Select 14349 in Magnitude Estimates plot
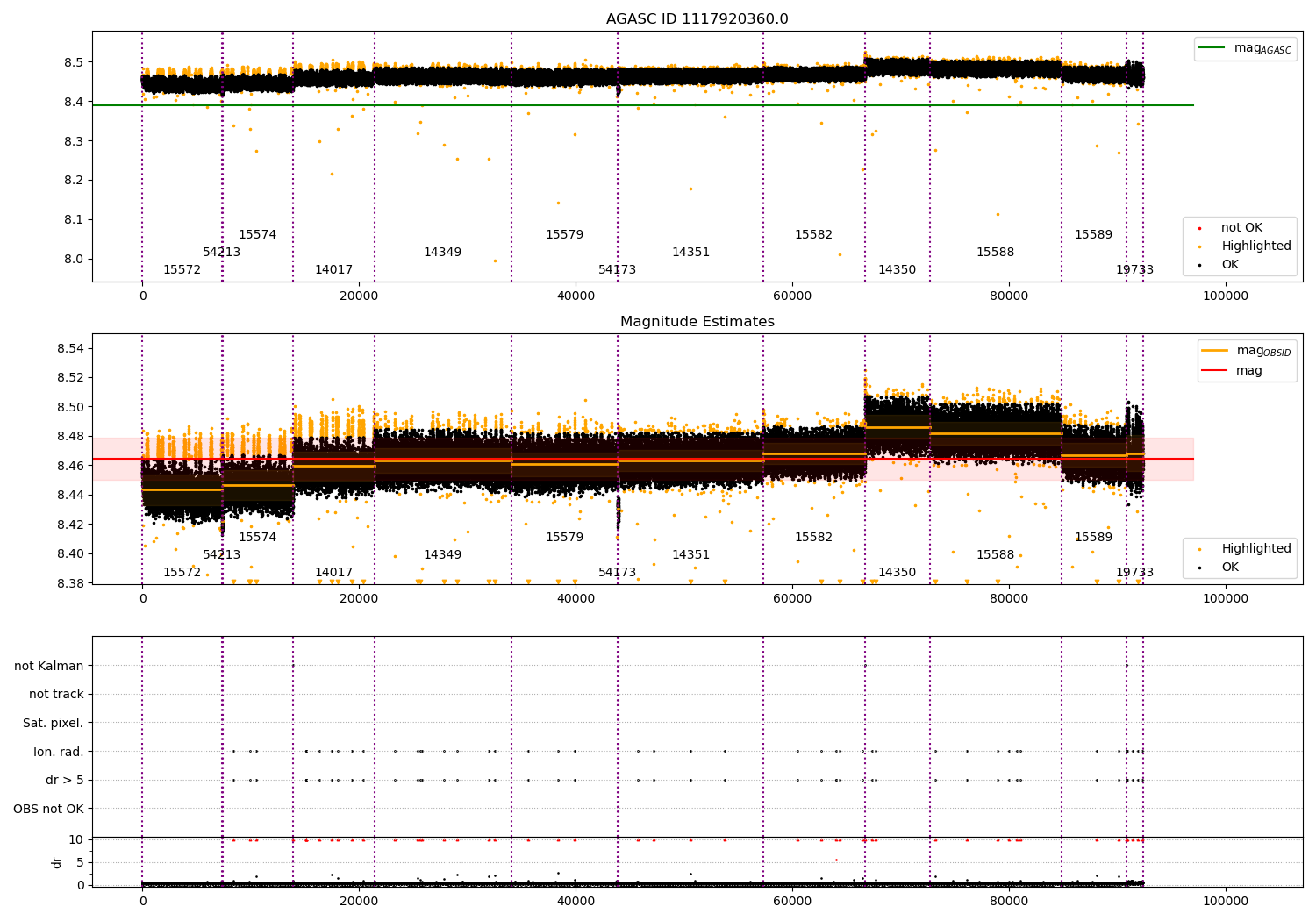Viewport: 1316px width, 921px height. coord(442,555)
